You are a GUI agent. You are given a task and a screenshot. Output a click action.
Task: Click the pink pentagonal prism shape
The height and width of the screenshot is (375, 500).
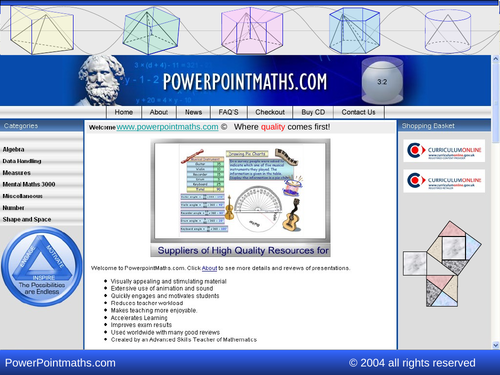(252, 30)
